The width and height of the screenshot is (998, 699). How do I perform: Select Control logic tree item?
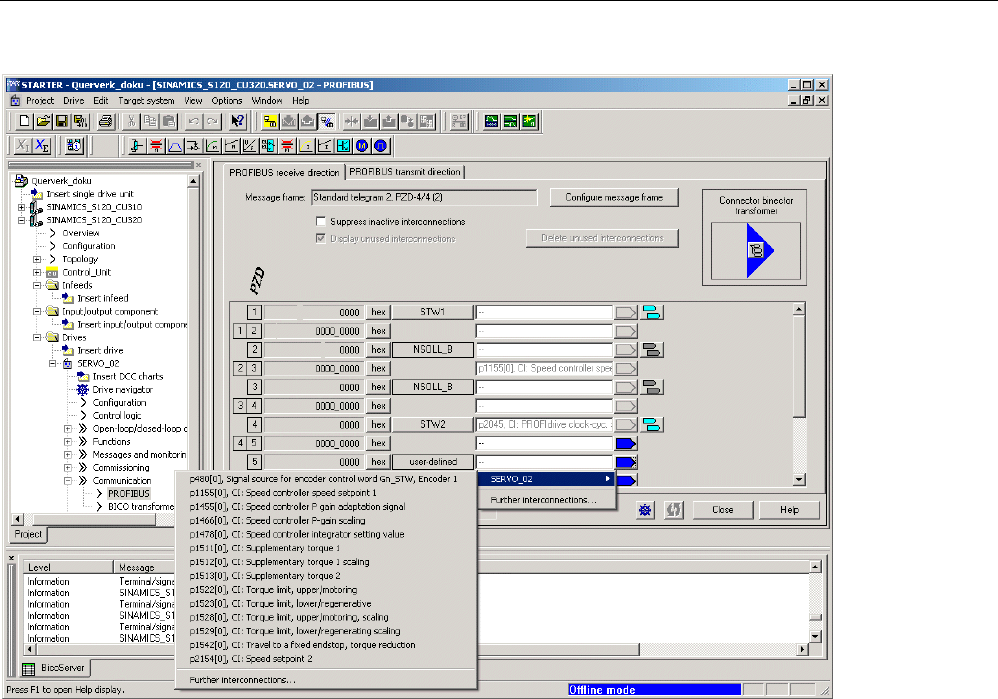(117, 416)
